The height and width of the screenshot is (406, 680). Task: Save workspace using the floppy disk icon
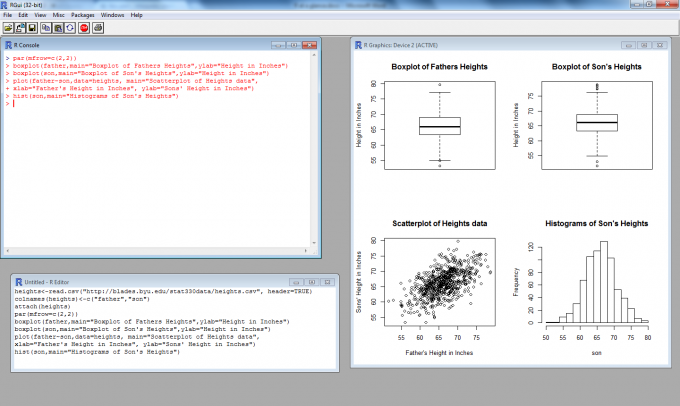[32, 27]
